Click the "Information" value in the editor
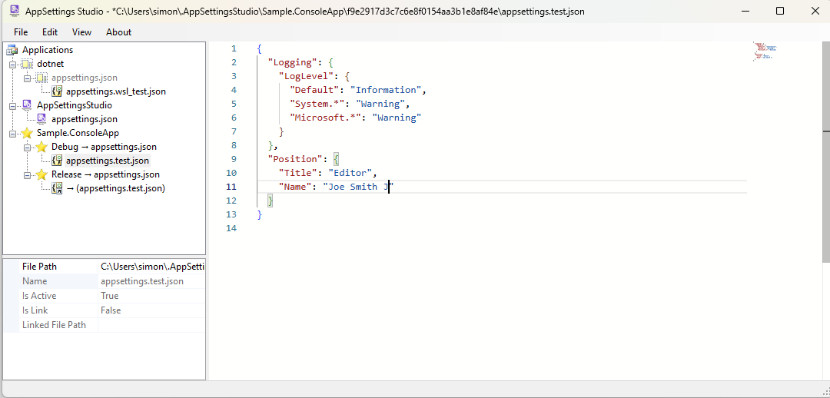 click(x=386, y=90)
